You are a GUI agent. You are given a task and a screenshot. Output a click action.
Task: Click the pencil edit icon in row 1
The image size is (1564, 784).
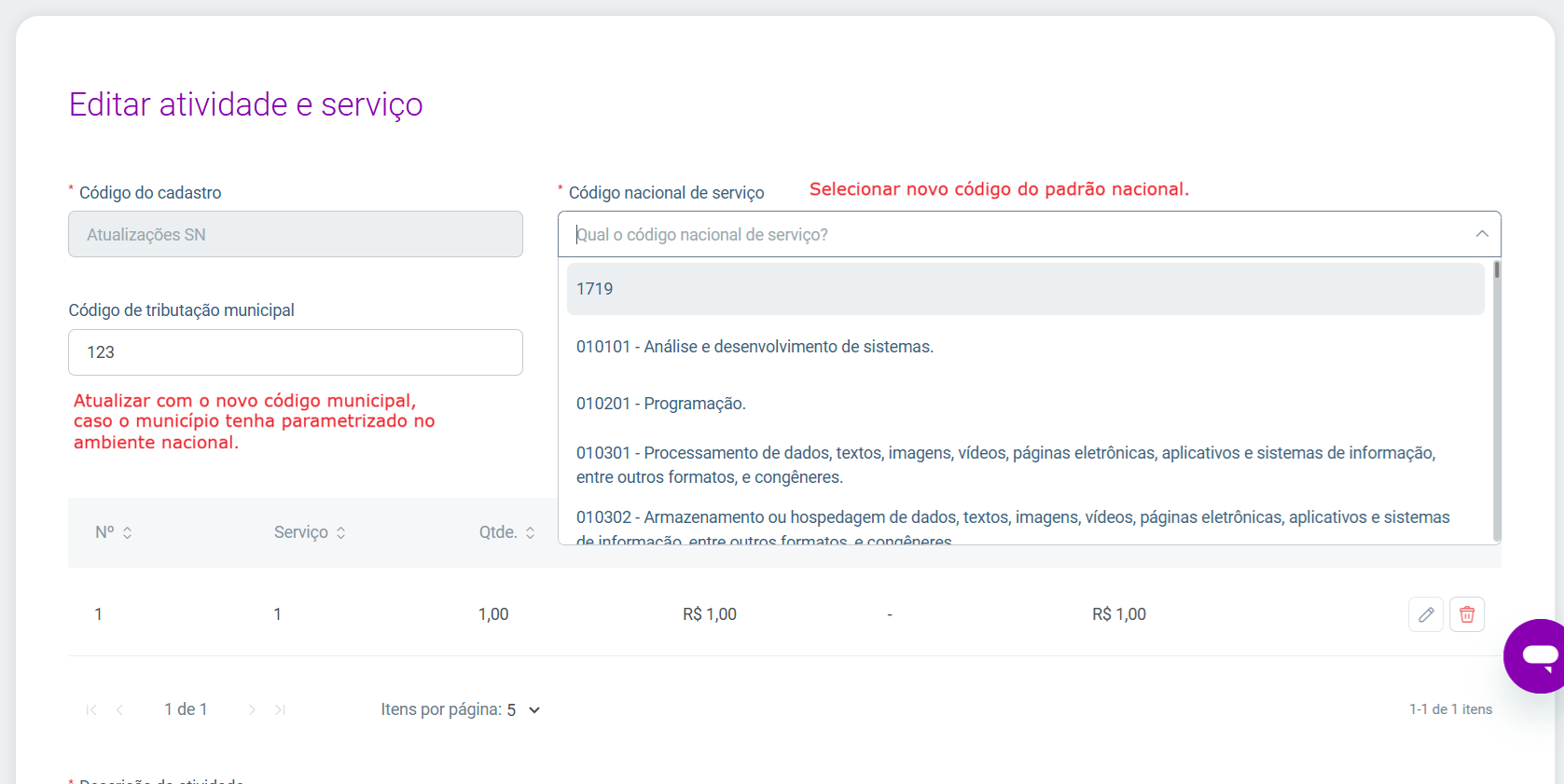pos(1426,614)
